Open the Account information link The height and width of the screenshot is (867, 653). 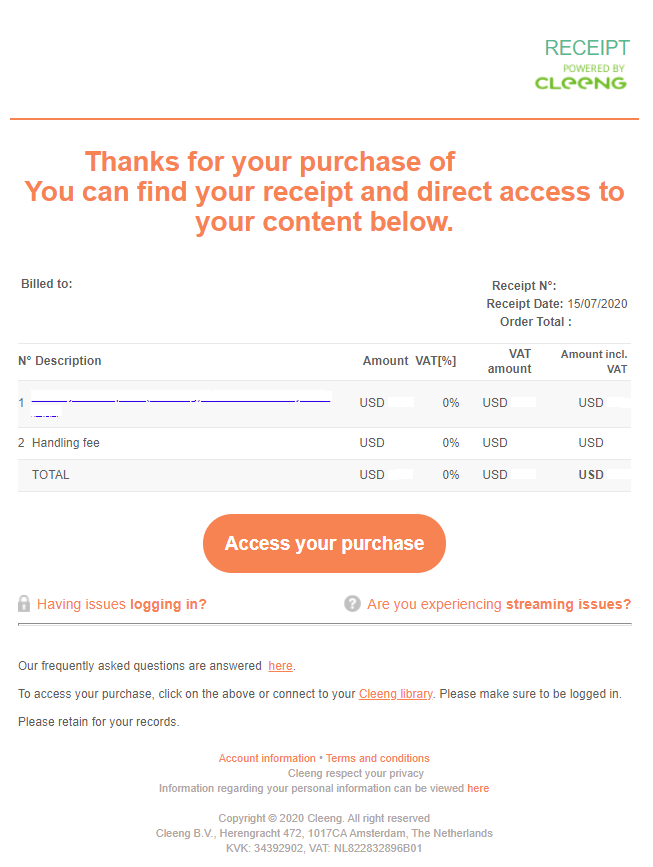click(267, 758)
